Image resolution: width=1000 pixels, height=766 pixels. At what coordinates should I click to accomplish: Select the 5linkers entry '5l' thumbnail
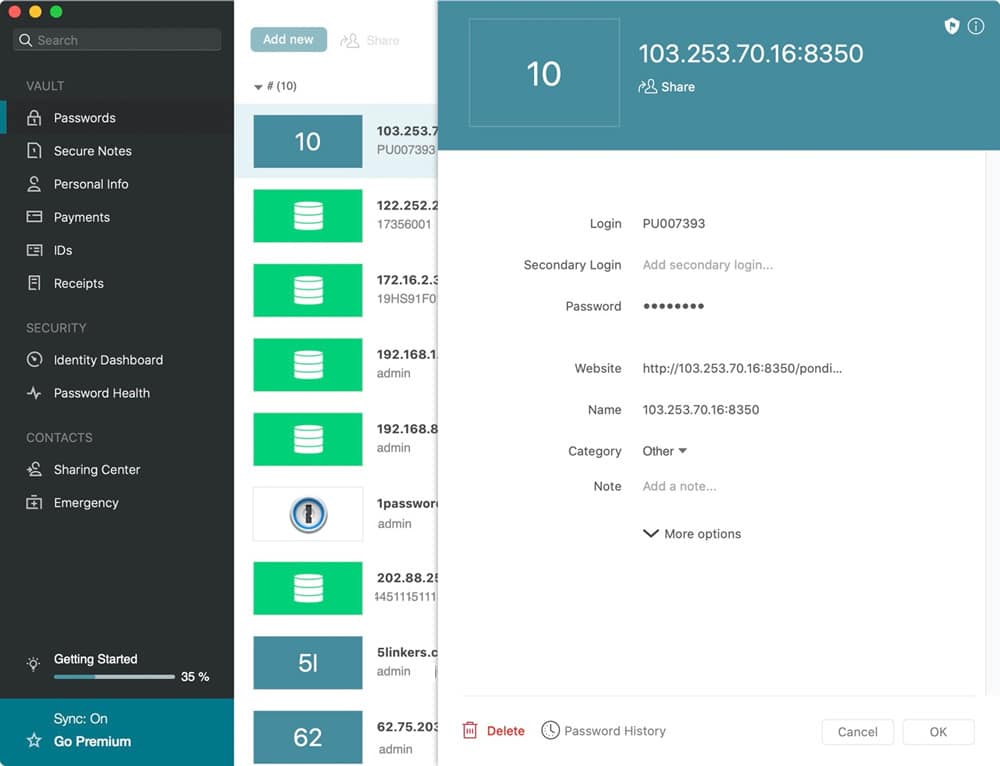[x=308, y=663]
